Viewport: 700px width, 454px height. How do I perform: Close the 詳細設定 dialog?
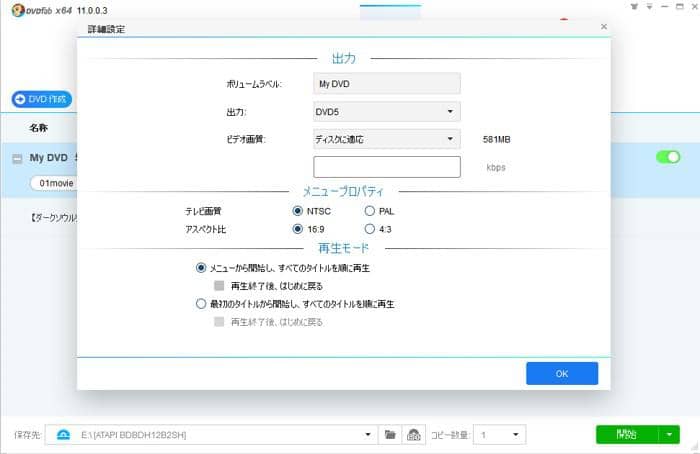[x=603, y=27]
